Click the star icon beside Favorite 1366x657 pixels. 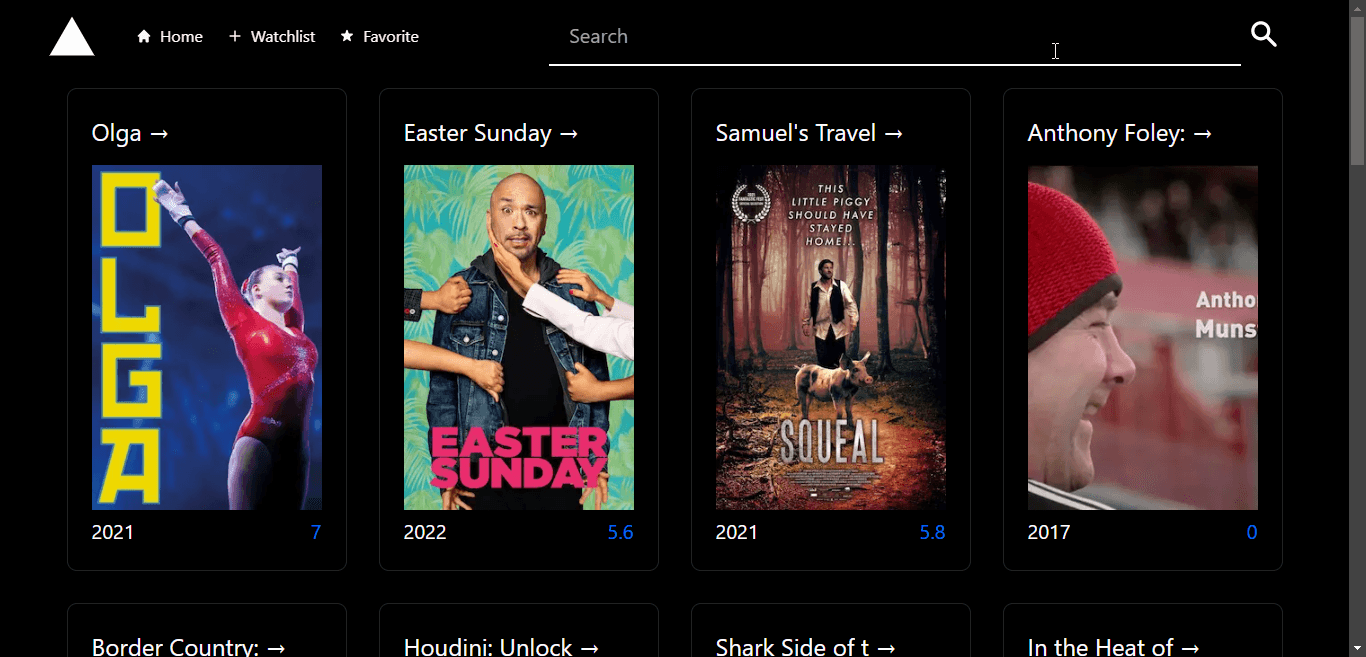347,37
